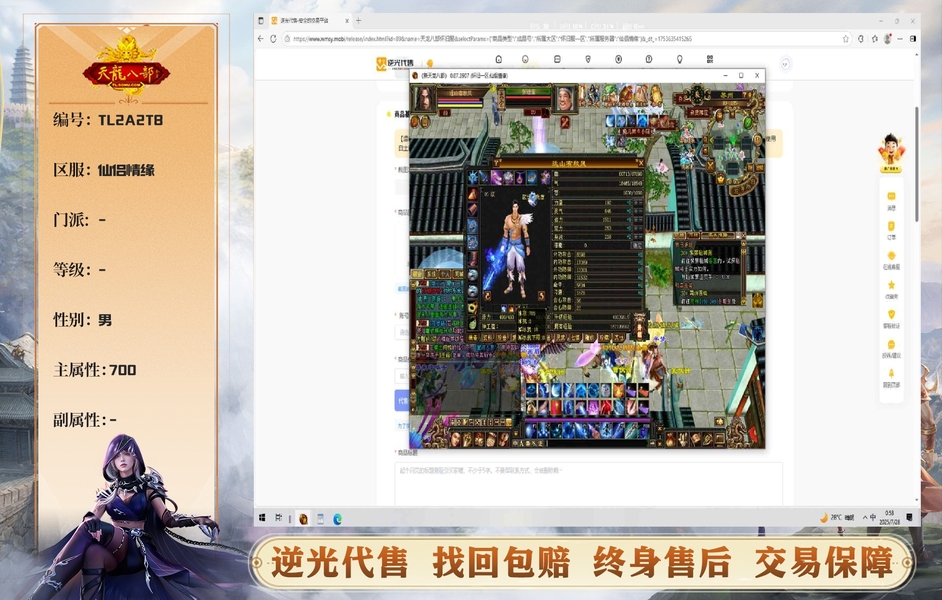The width and height of the screenshot is (942, 600).
Task: Click the system tray show-hidden-icons chevron
Action: click(x=865, y=517)
